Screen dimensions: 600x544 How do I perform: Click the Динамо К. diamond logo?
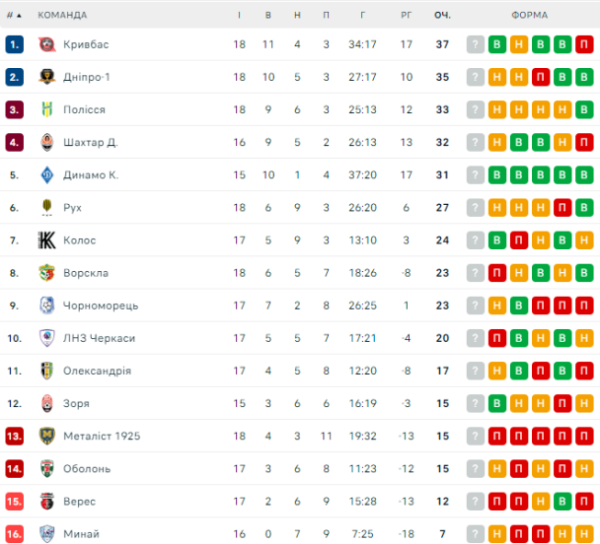[47, 175]
